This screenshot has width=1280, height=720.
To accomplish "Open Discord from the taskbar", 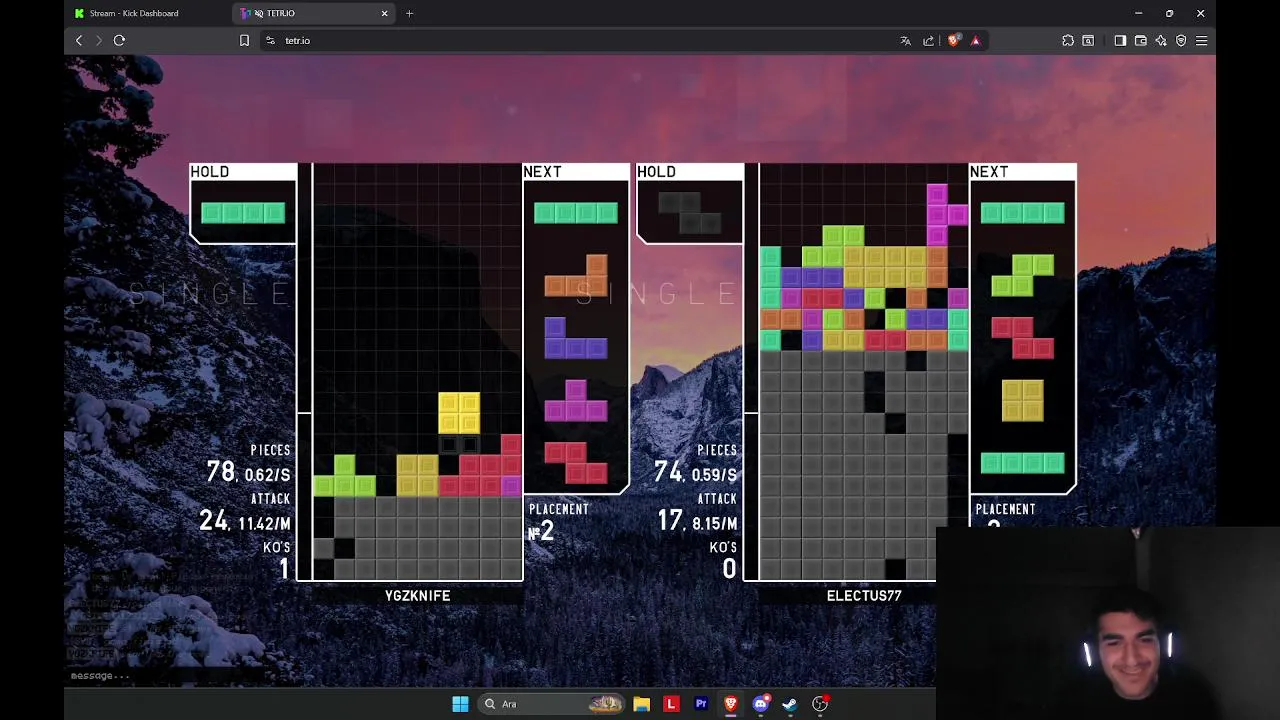I will 761,704.
